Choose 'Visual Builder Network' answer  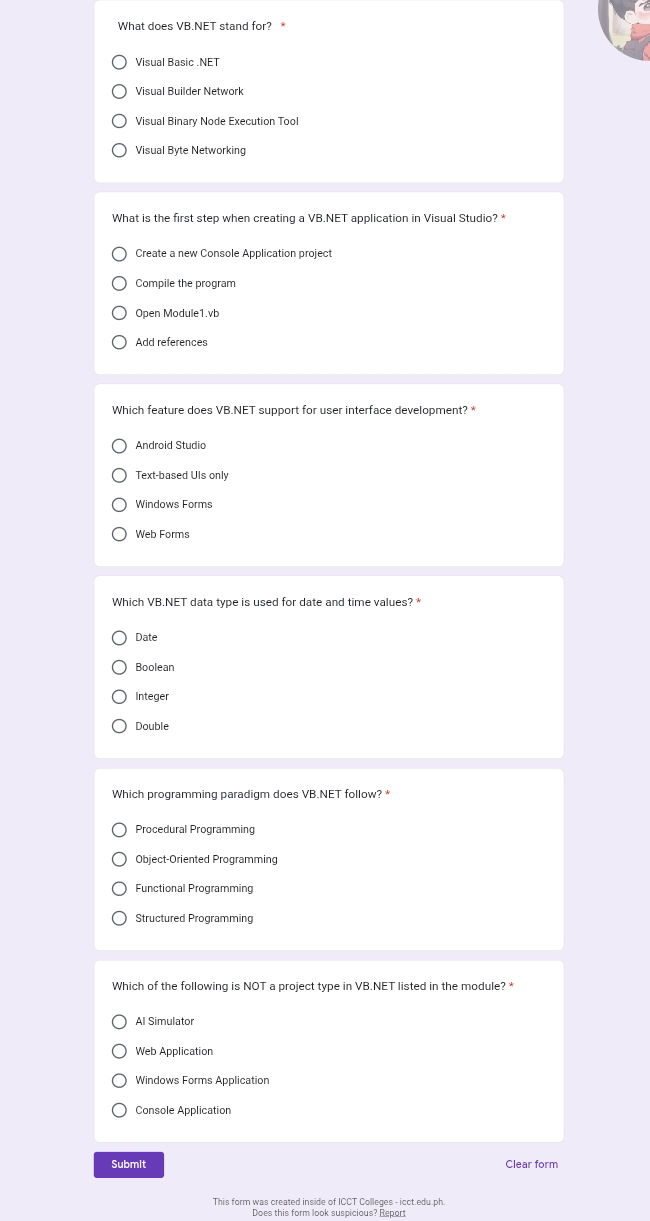119,92
